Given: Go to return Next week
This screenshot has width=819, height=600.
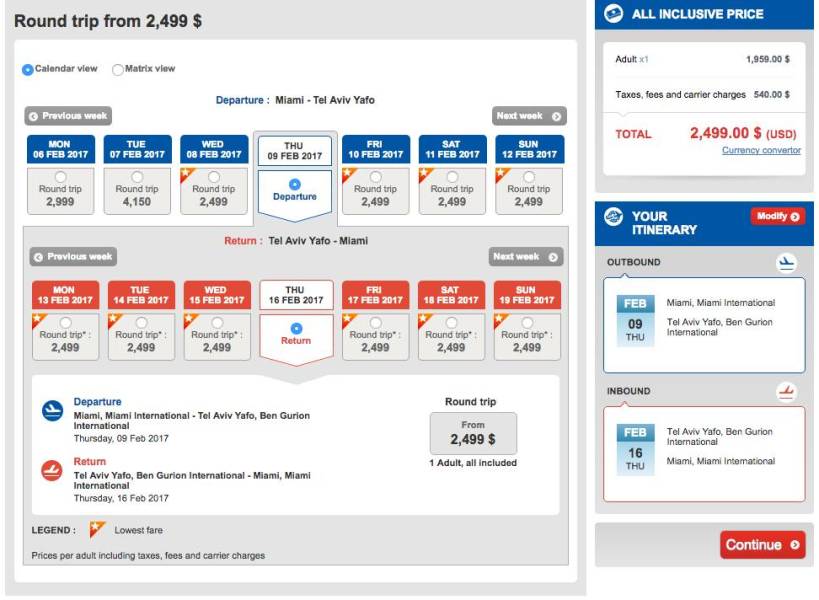Looking at the screenshot, I should [x=526, y=257].
